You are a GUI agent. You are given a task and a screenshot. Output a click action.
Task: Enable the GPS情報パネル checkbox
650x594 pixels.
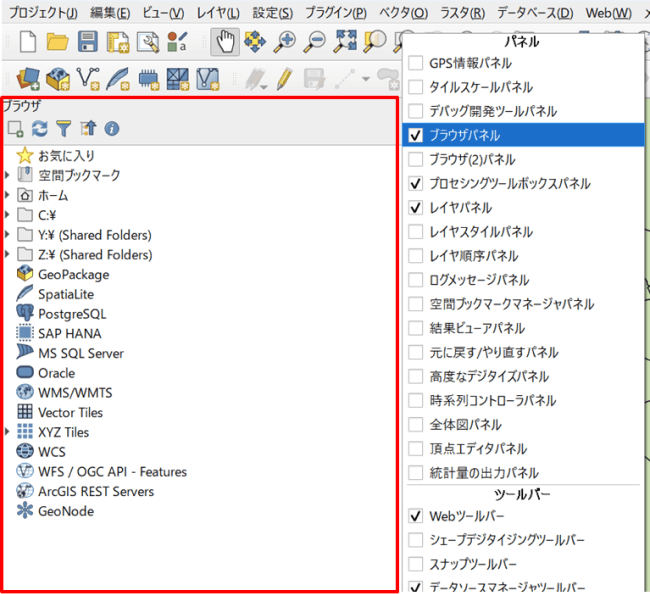click(x=416, y=63)
